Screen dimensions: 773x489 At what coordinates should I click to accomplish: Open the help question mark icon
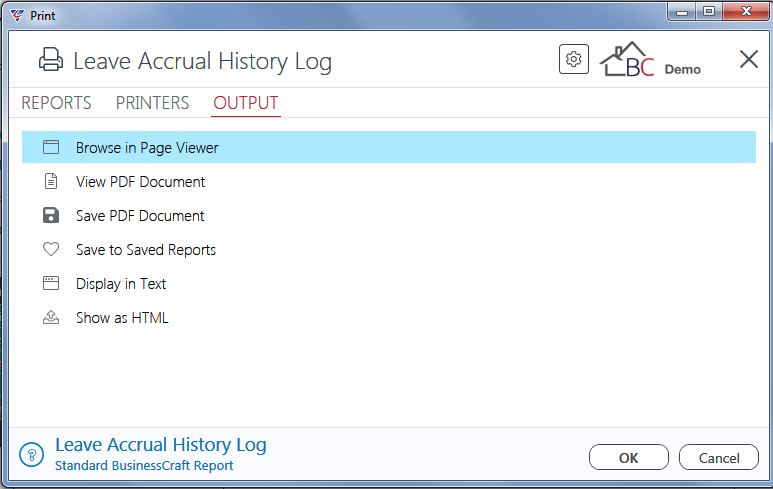32,454
